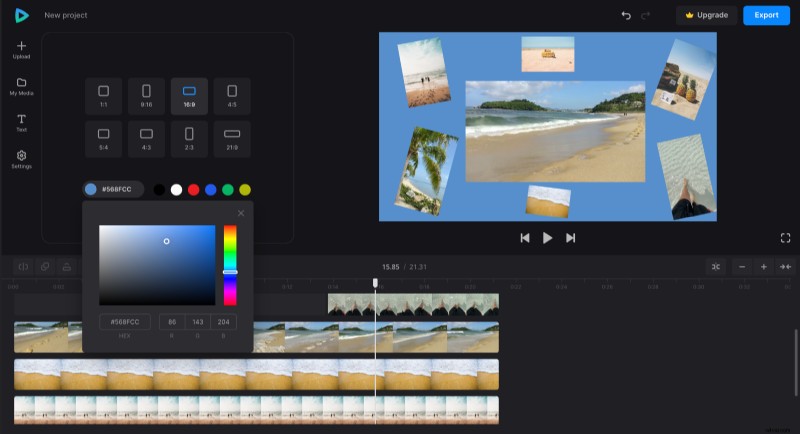The width and height of the screenshot is (800, 434).
Task: Click the delete clip tool
Action: 67,267
